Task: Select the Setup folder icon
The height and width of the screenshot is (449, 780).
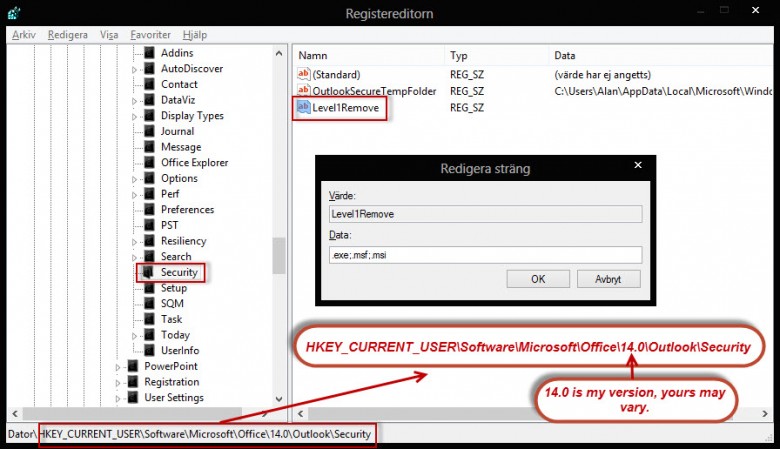Action: (x=149, y=288)
